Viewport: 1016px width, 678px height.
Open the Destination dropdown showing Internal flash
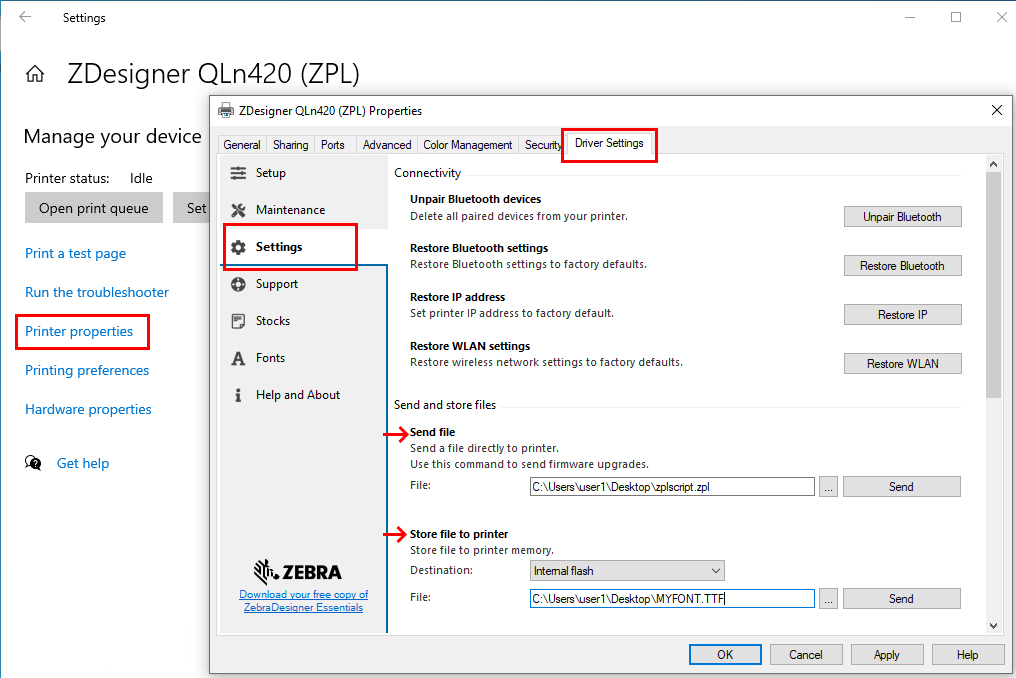(x=627, y=571)
